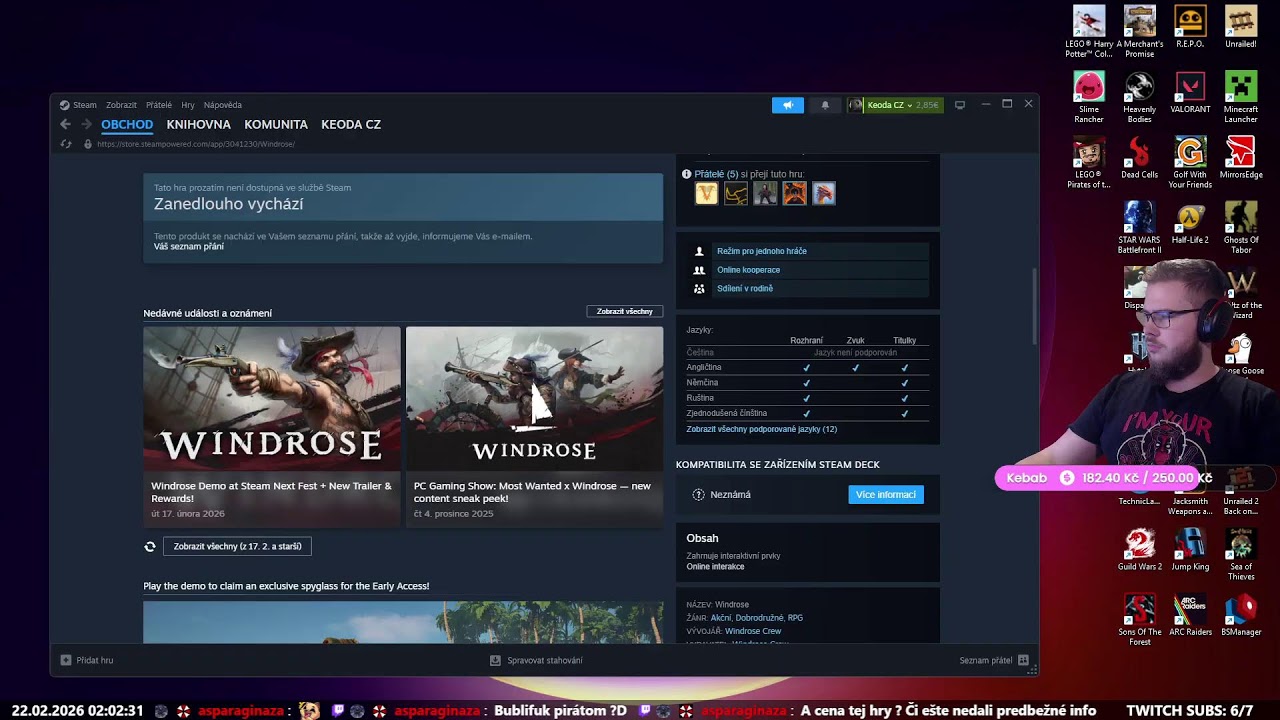The width and height of the screenshot is (1280, 720).
Task: Open the MirrorsEdge desktop shortcut
Action: 1241,158
